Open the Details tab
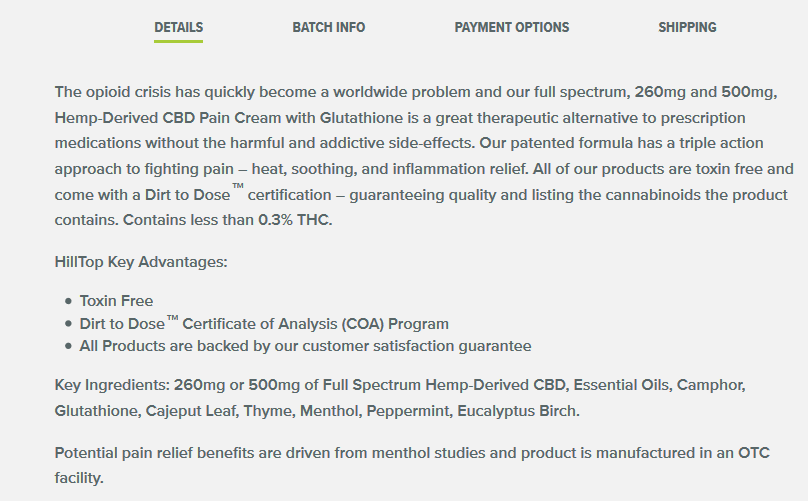The height and width of the screenshot is (501, 808). coord(178,27)
